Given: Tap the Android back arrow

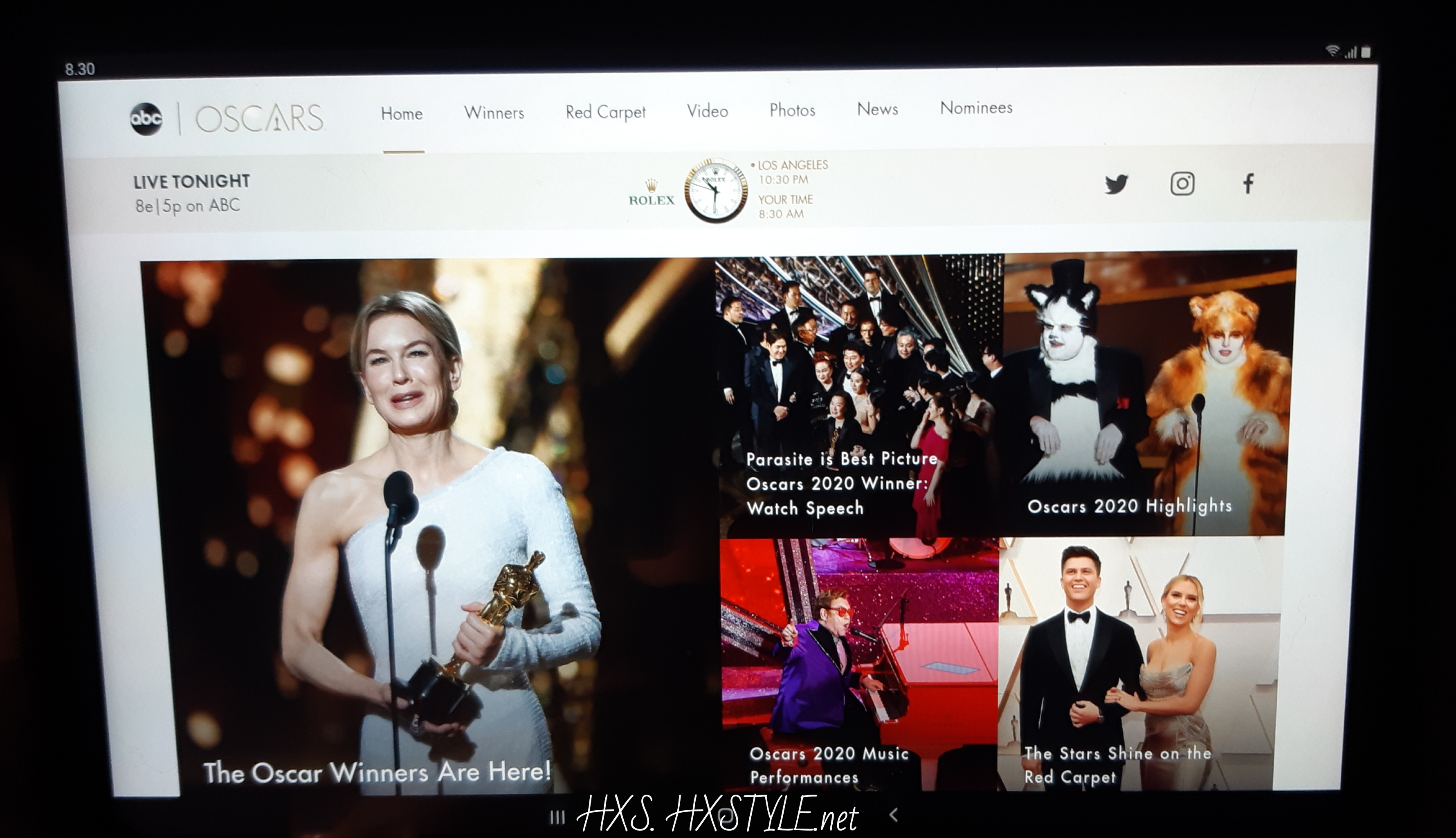Looking at the screenshot, I should pos(894,814).
